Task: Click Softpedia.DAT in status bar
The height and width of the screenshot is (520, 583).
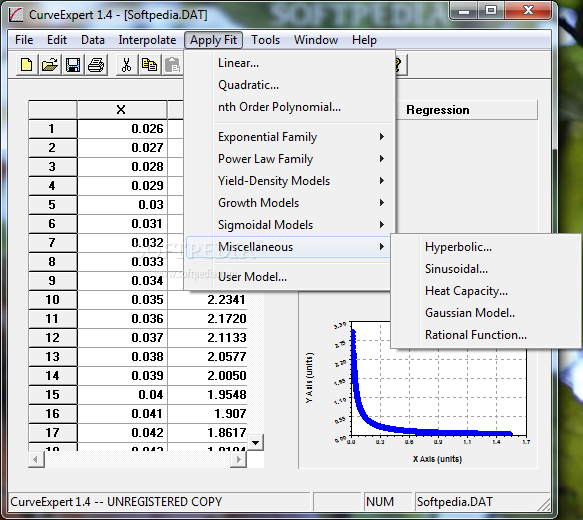Action: pyautogui.click(x=454, y=502)
